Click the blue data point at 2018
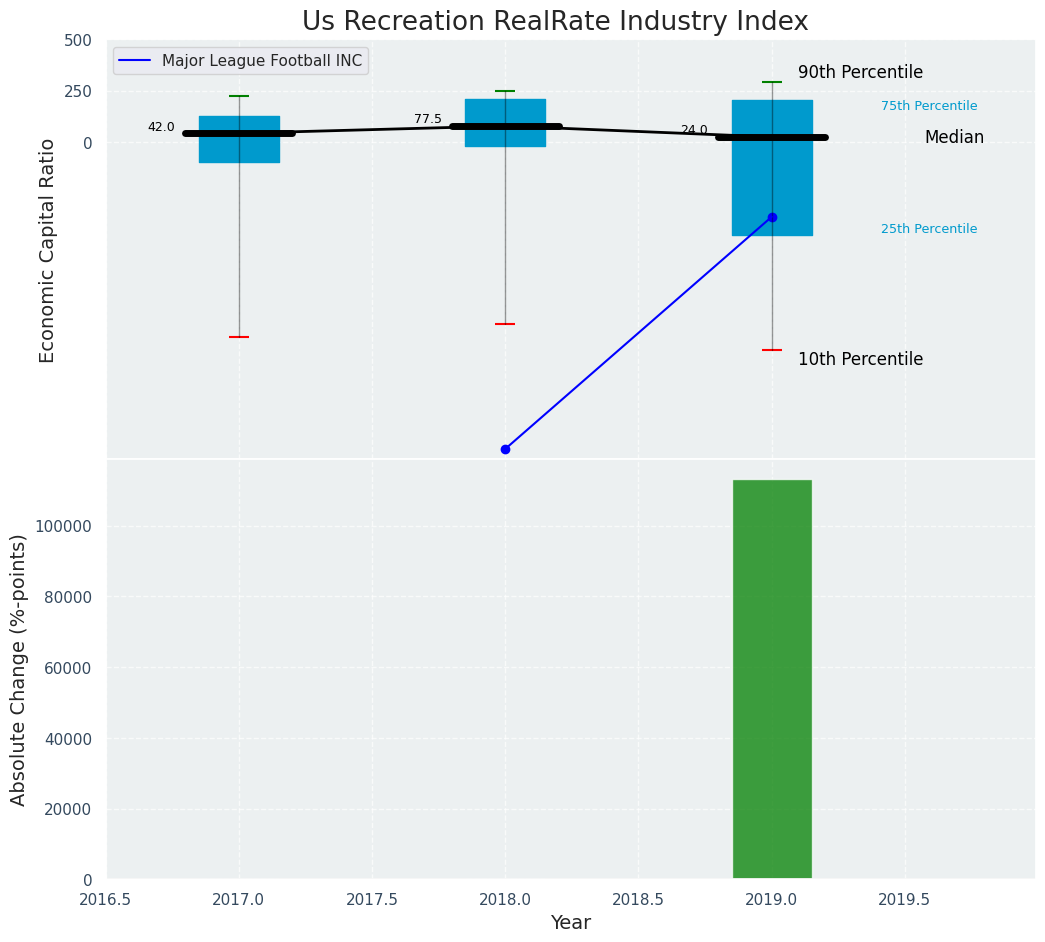The height and width of the screenshot is (942, 1045). click(x=505, y=449)
